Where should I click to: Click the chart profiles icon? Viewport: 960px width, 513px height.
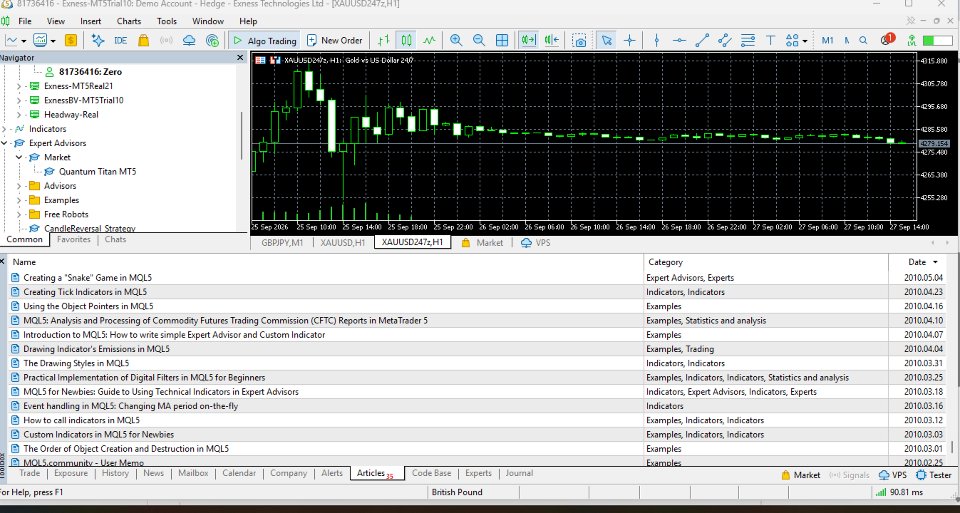pos(40,40)
